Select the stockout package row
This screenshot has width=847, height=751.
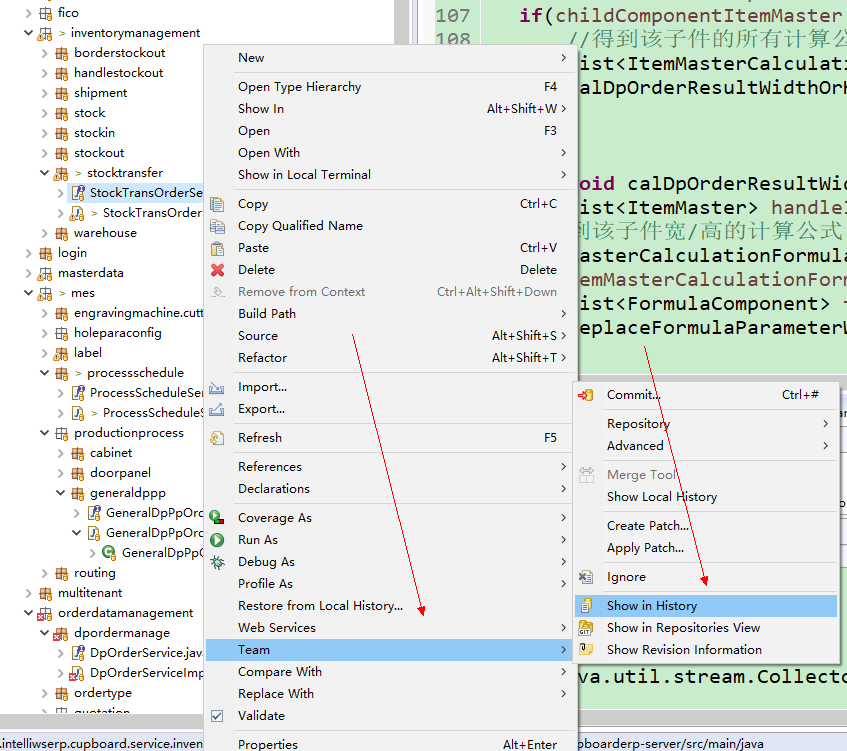[99, 153]
